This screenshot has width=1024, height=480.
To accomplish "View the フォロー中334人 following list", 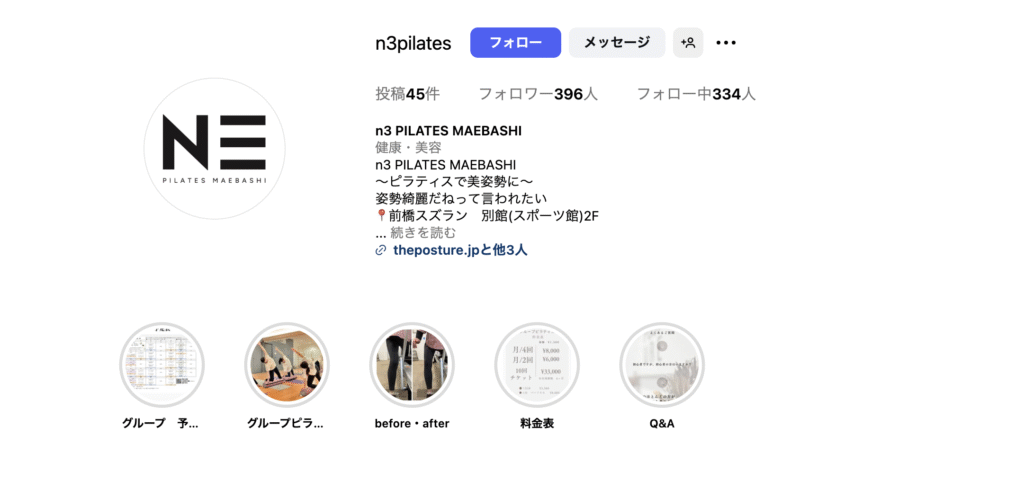I will pyautogui.click(x=696, y=95).
